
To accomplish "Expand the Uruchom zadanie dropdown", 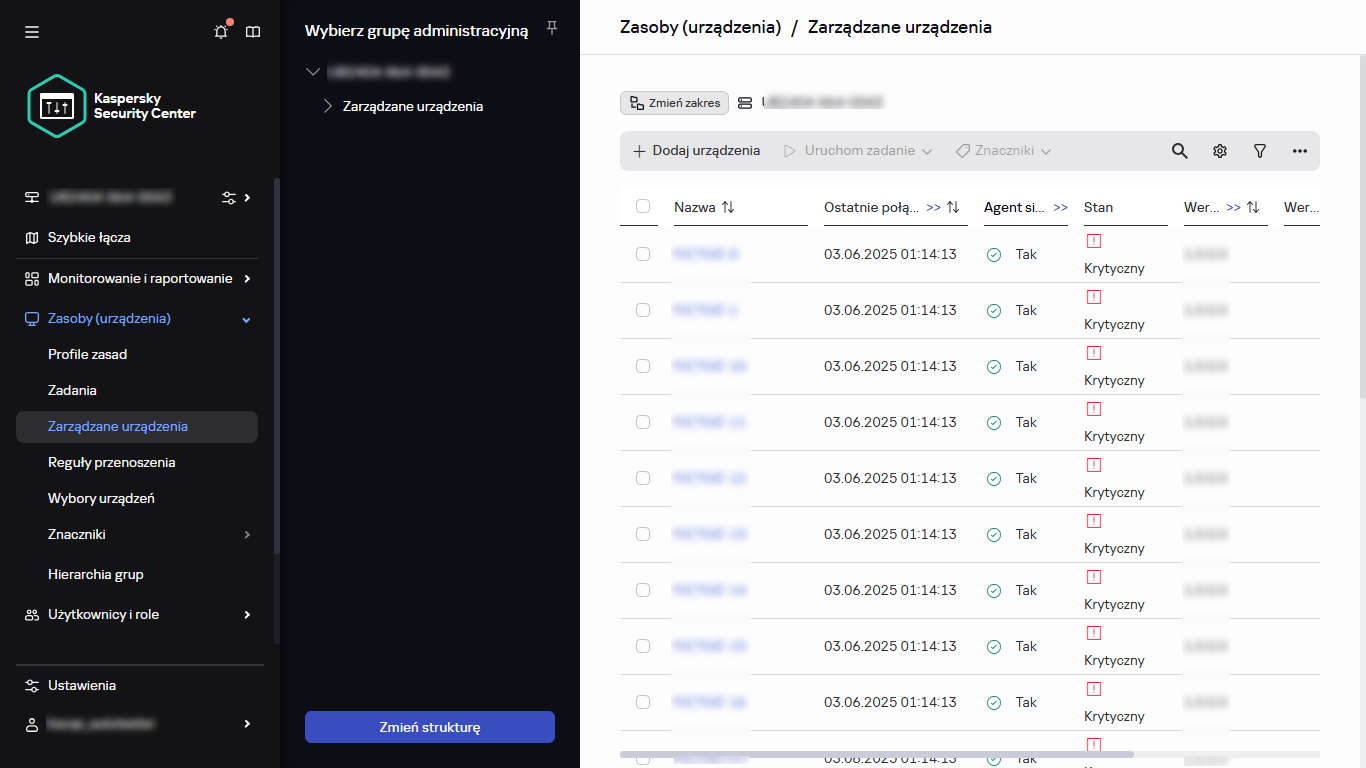I will [860, 151].
